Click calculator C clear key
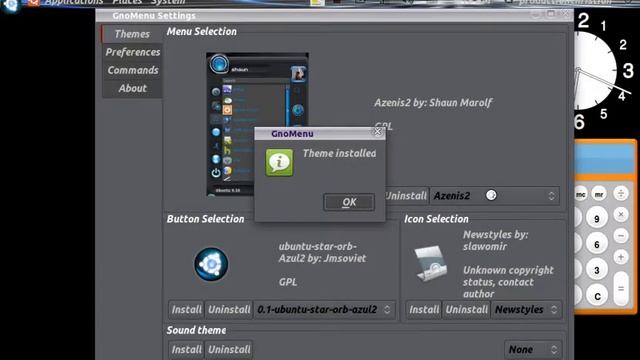Viewport: 640px width, 360px height. pos(597,296)
